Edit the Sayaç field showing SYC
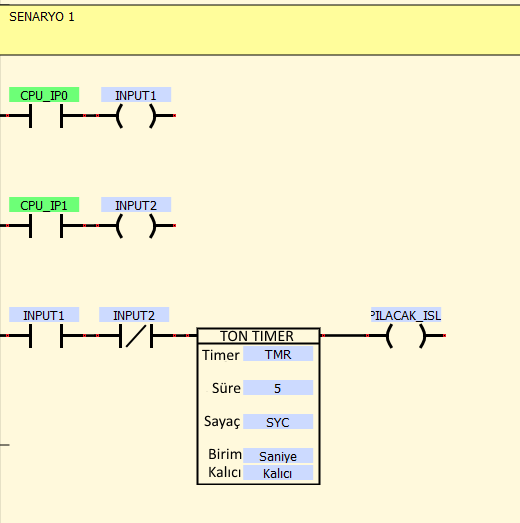This screenshot has height=523, width=520. 278,422
